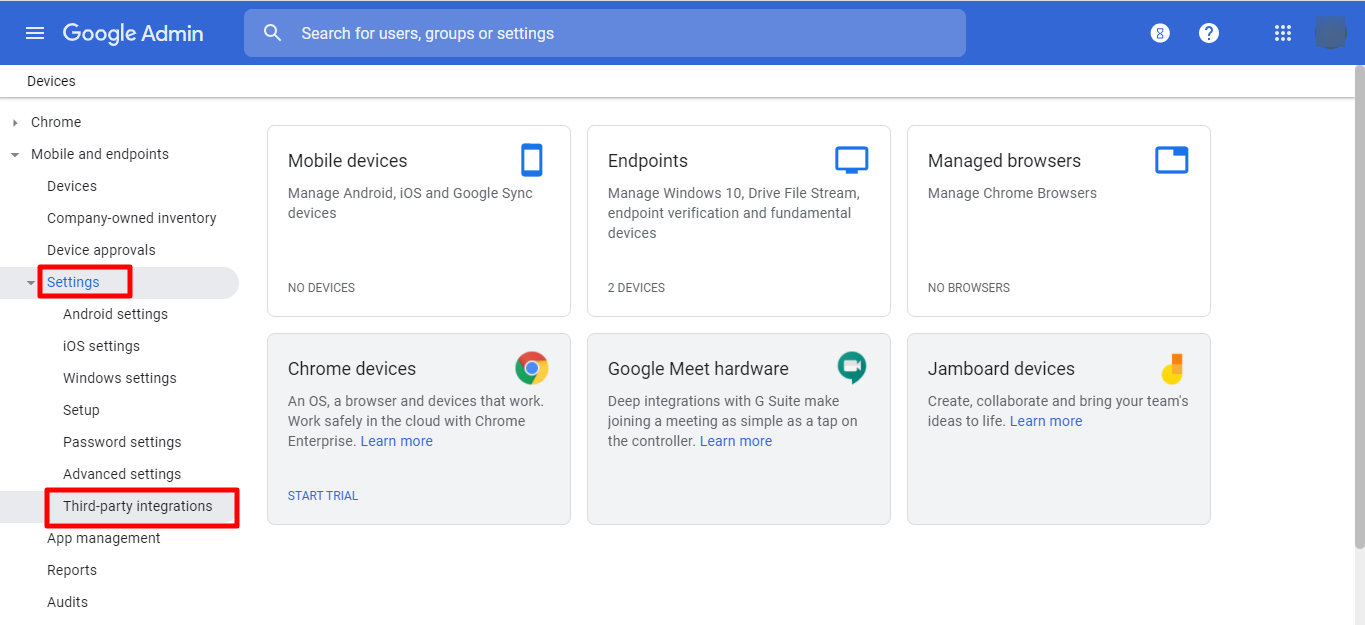Open Password settings

coord(122,442)
